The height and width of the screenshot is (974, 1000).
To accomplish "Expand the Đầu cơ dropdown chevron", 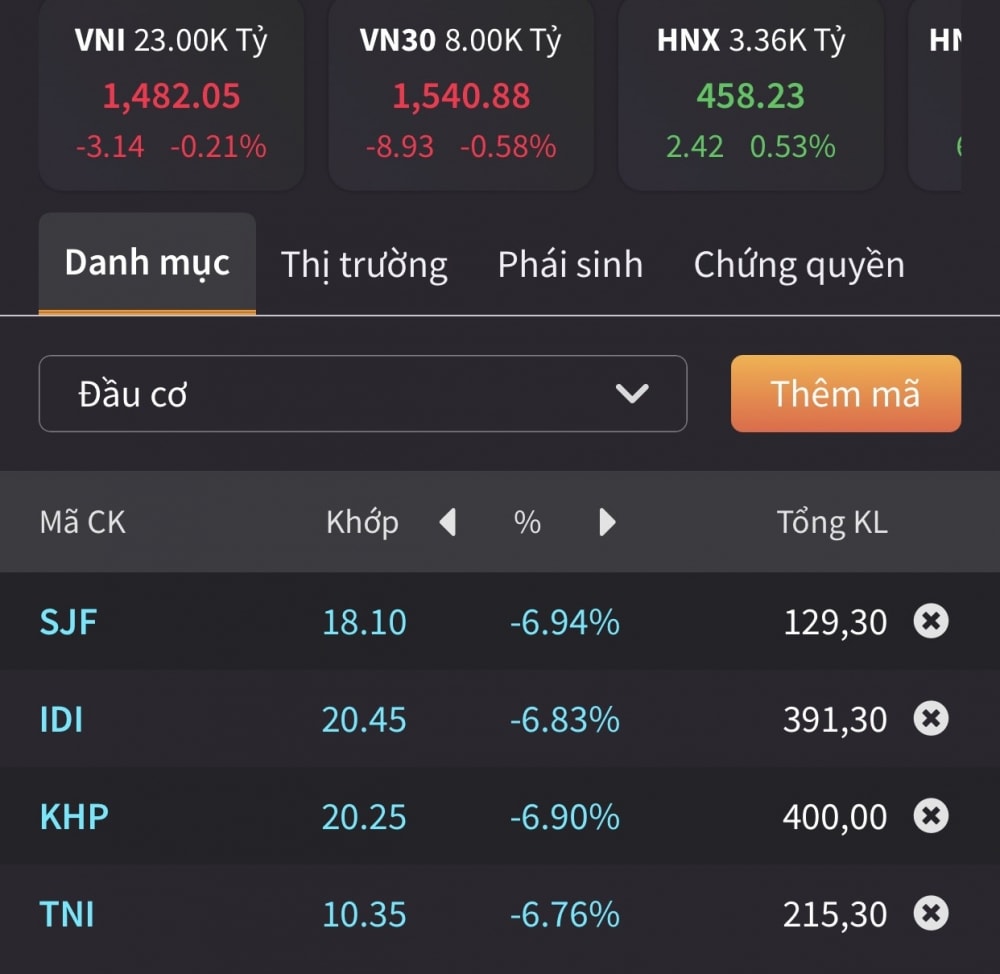I will pyautogui.click(x=632, y=394).
